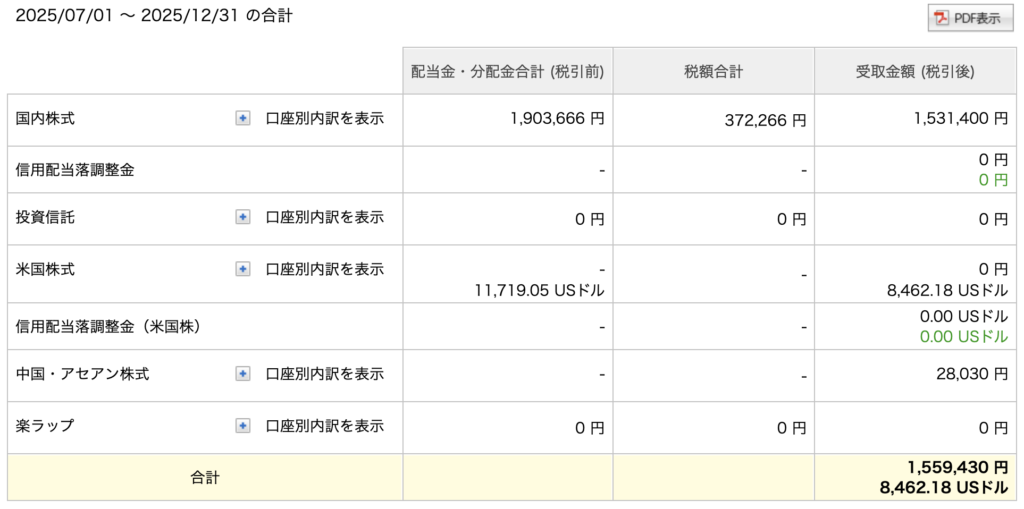Viewport: 1024px width, 509px height.
Task: Open 口座別内訳を表示 link for 国内株式
Action: [x=324, y=118]
